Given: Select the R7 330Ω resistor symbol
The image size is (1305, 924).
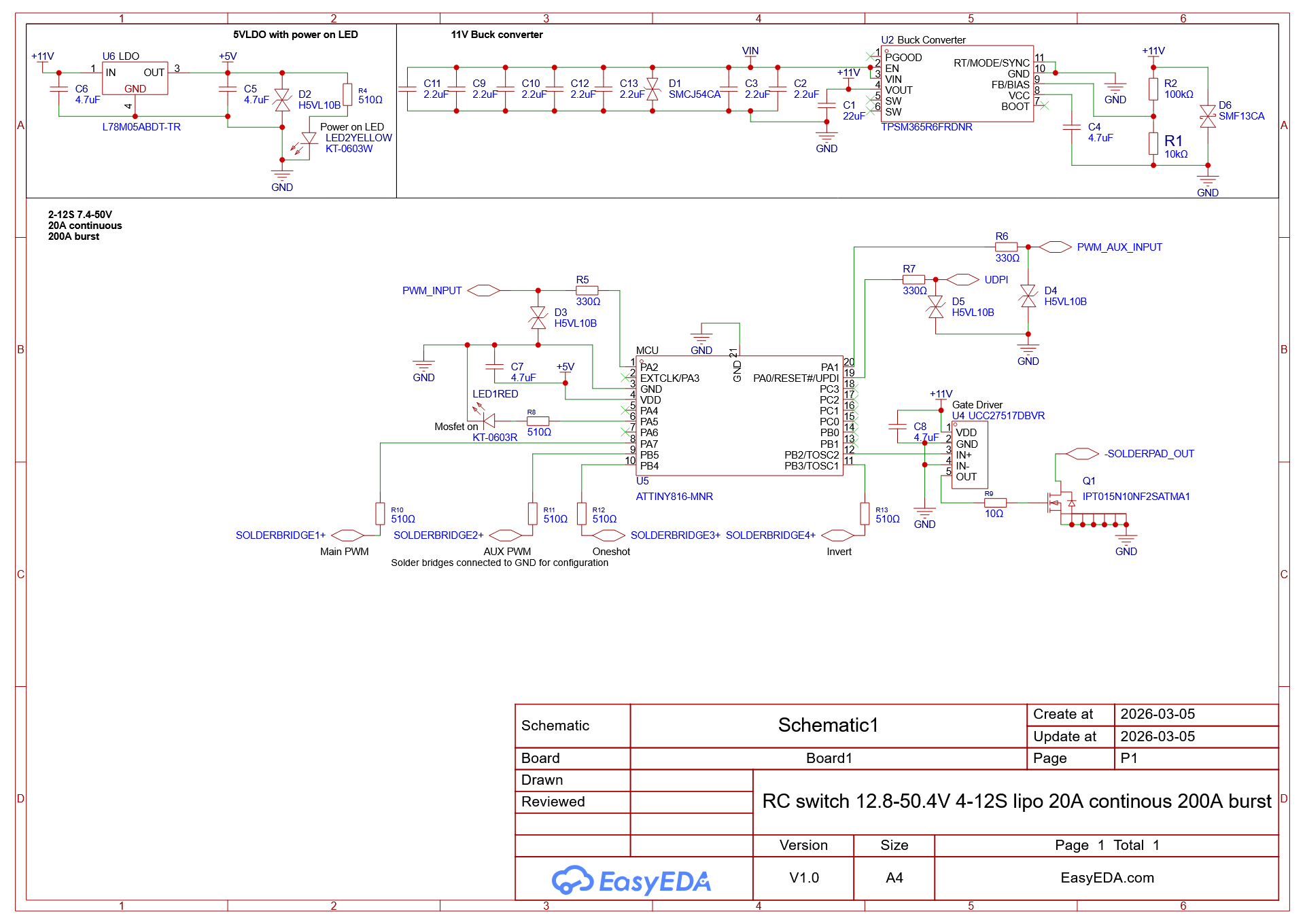Looking at the screenshot, I should (x=913, y=279).
